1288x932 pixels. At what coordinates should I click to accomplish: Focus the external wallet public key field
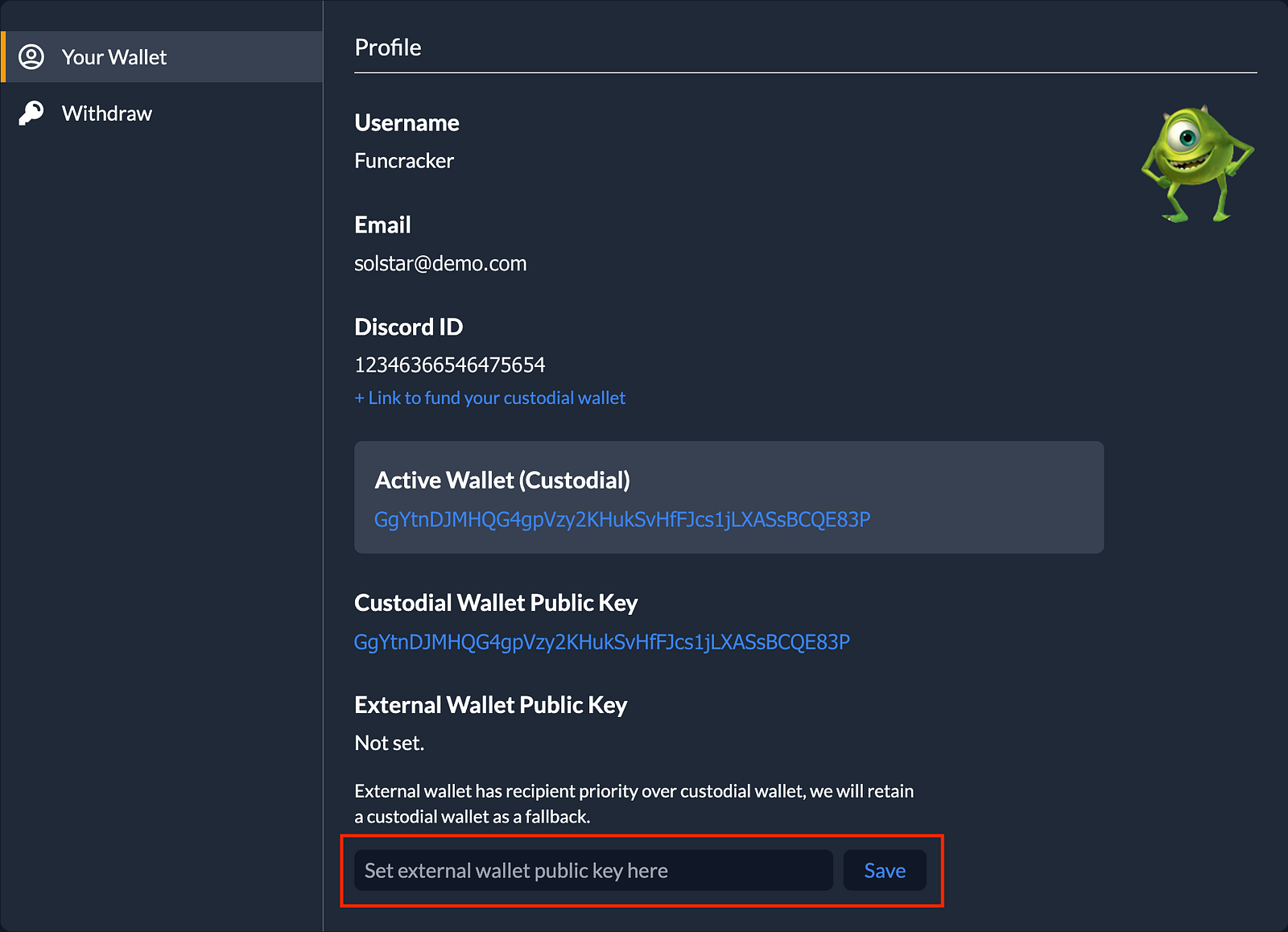(593, 871)
